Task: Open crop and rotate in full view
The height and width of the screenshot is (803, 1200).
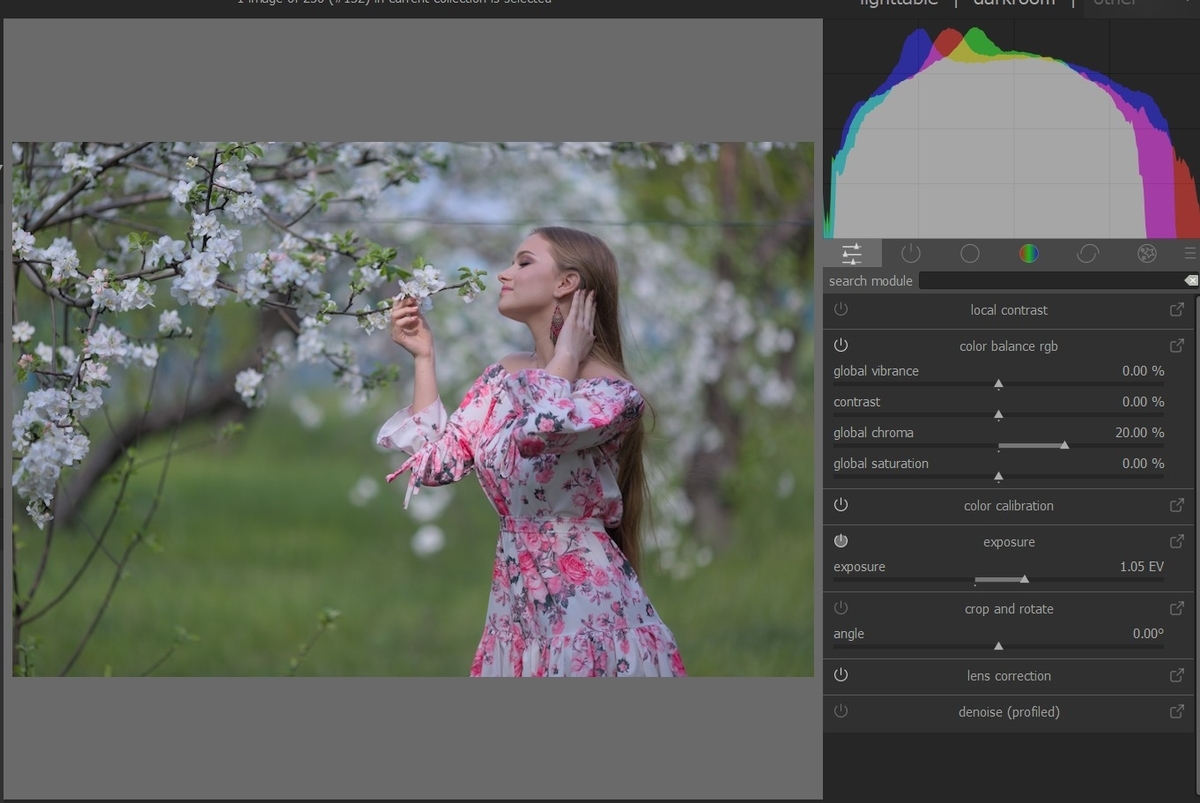Action: tap(1177, 609)
